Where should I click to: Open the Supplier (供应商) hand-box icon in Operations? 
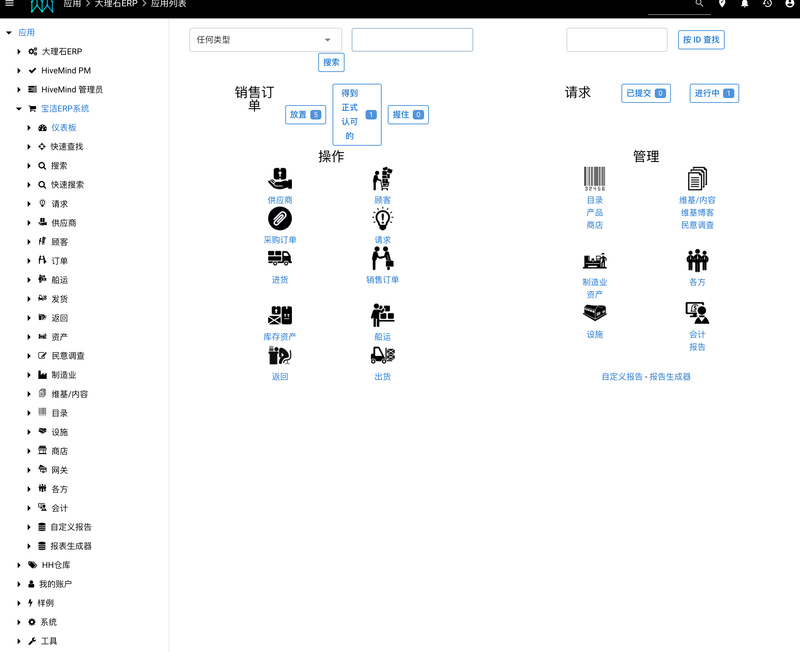point(280,179)
